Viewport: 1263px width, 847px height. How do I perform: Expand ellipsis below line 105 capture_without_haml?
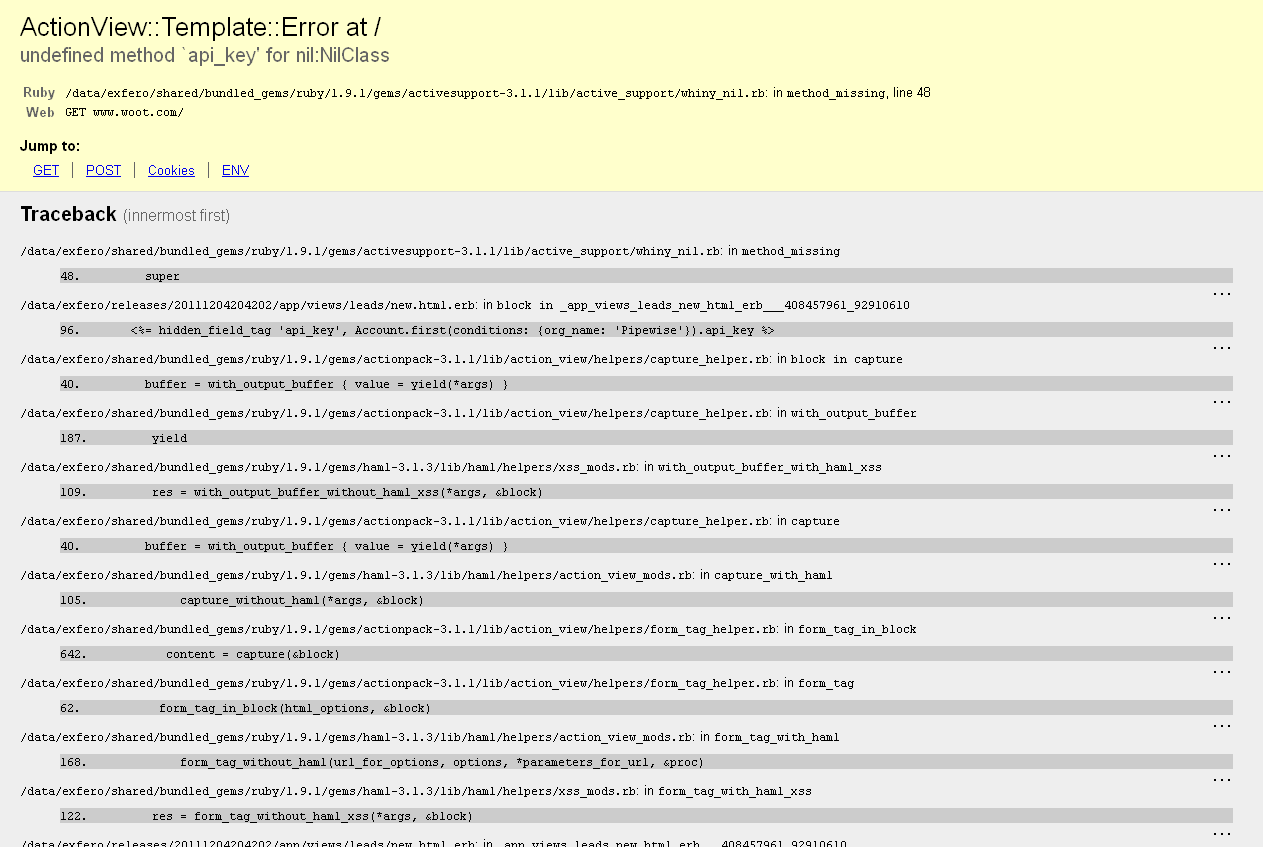pos(1221,619)
